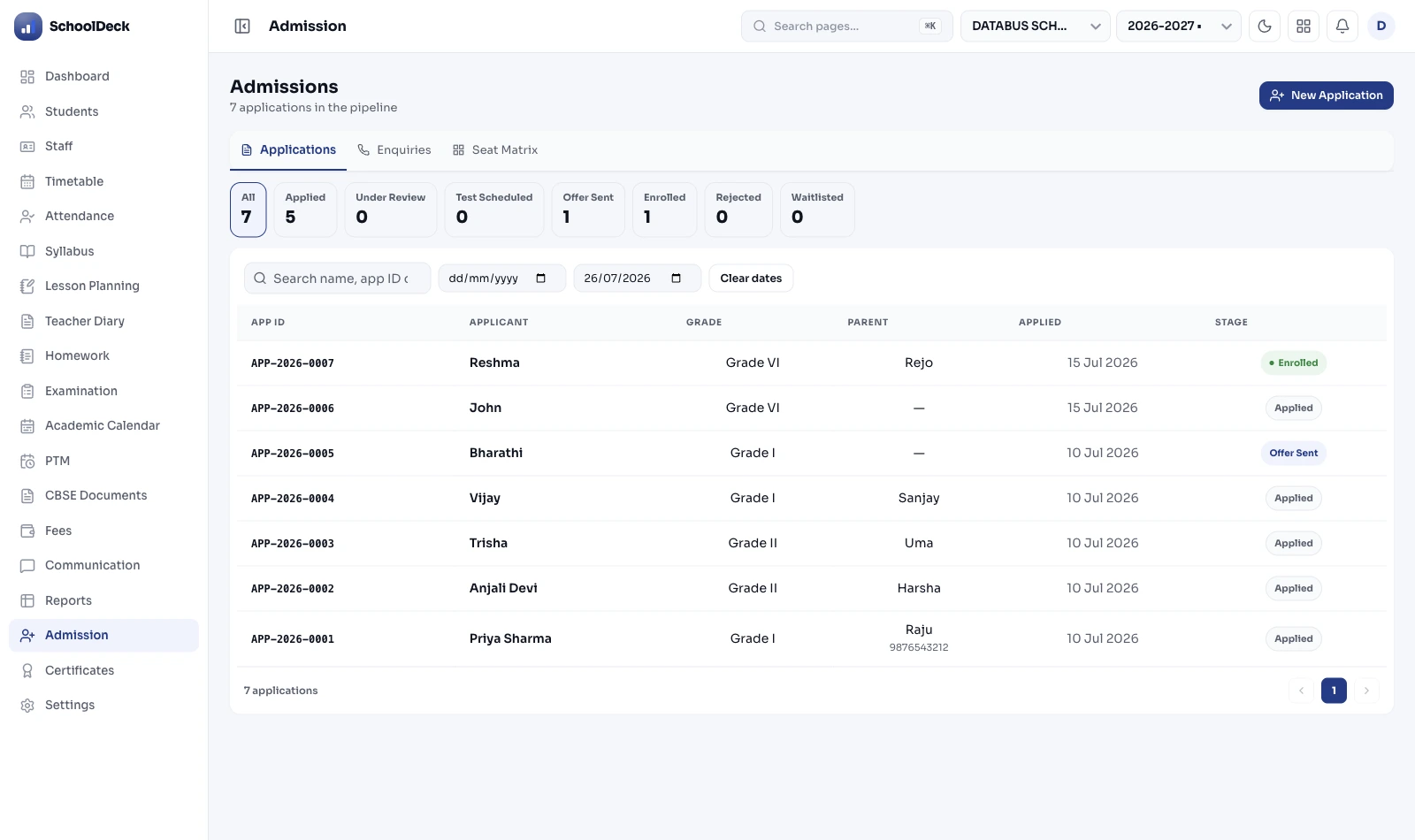1415x840 pixels.
Task: Filter by Under Review stage
Action: pos(391,210)
